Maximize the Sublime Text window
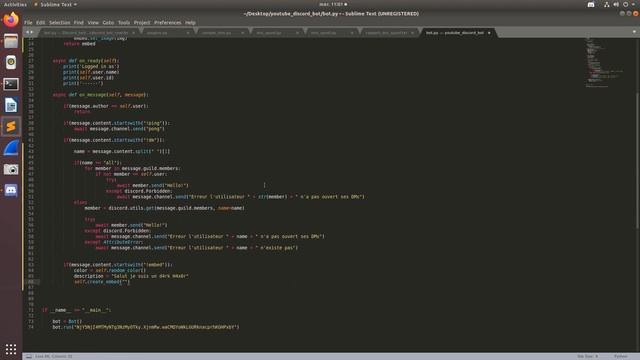The height and width of the screenshot is (360, 640). tap(629, 13)
